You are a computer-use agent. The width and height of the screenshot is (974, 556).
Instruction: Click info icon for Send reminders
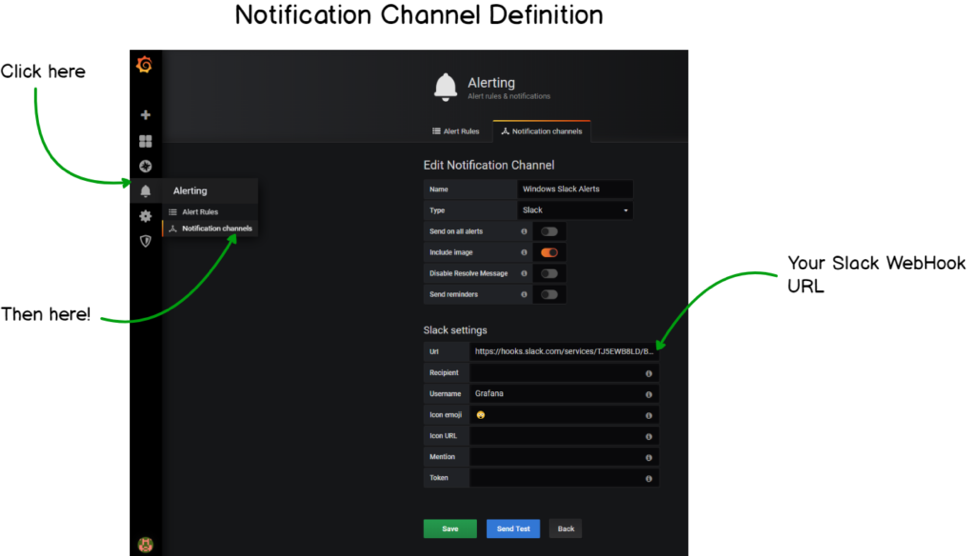[x=524, y=294]
